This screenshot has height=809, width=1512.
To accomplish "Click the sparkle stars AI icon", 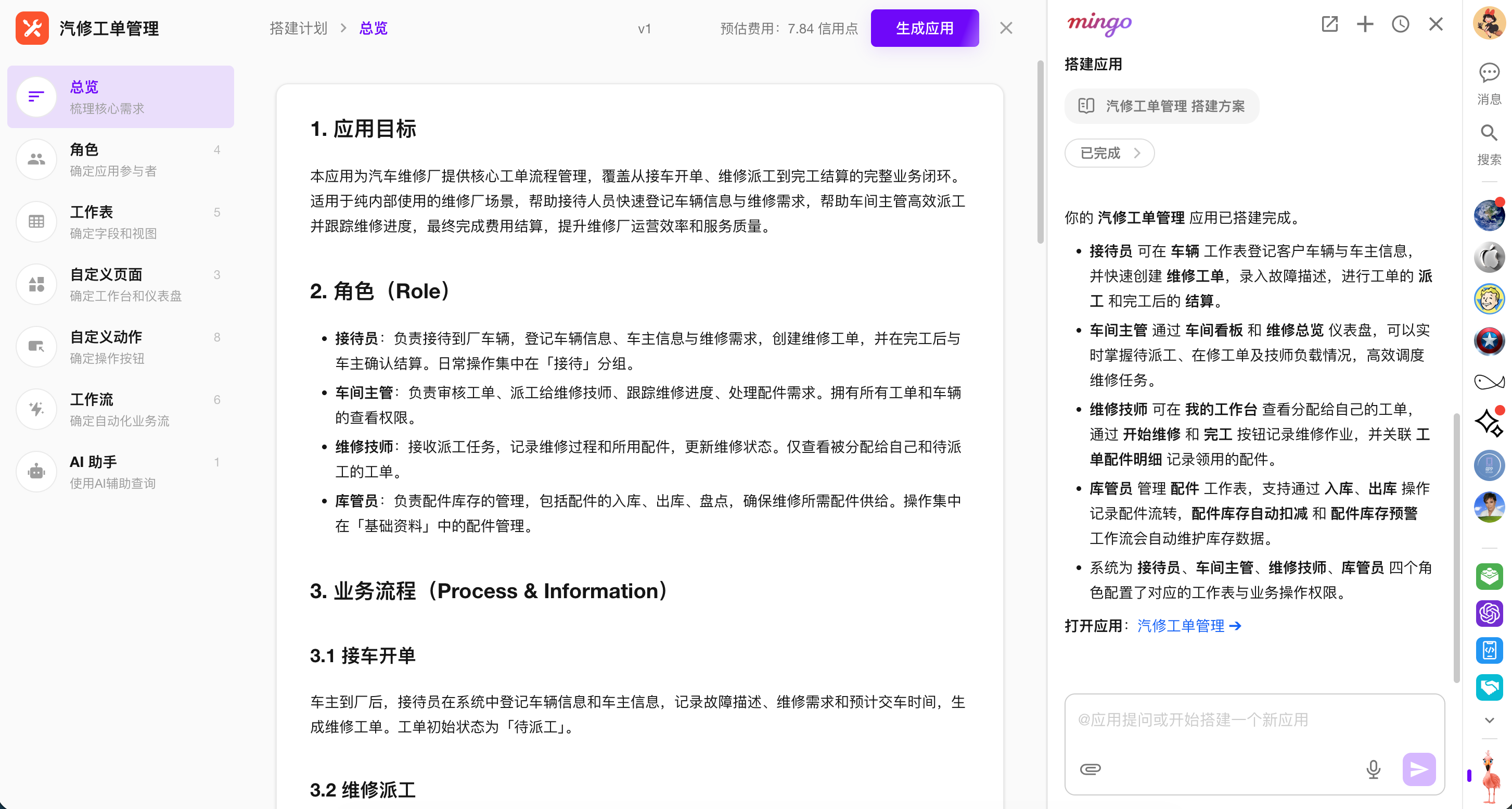I will [1489, 423].
